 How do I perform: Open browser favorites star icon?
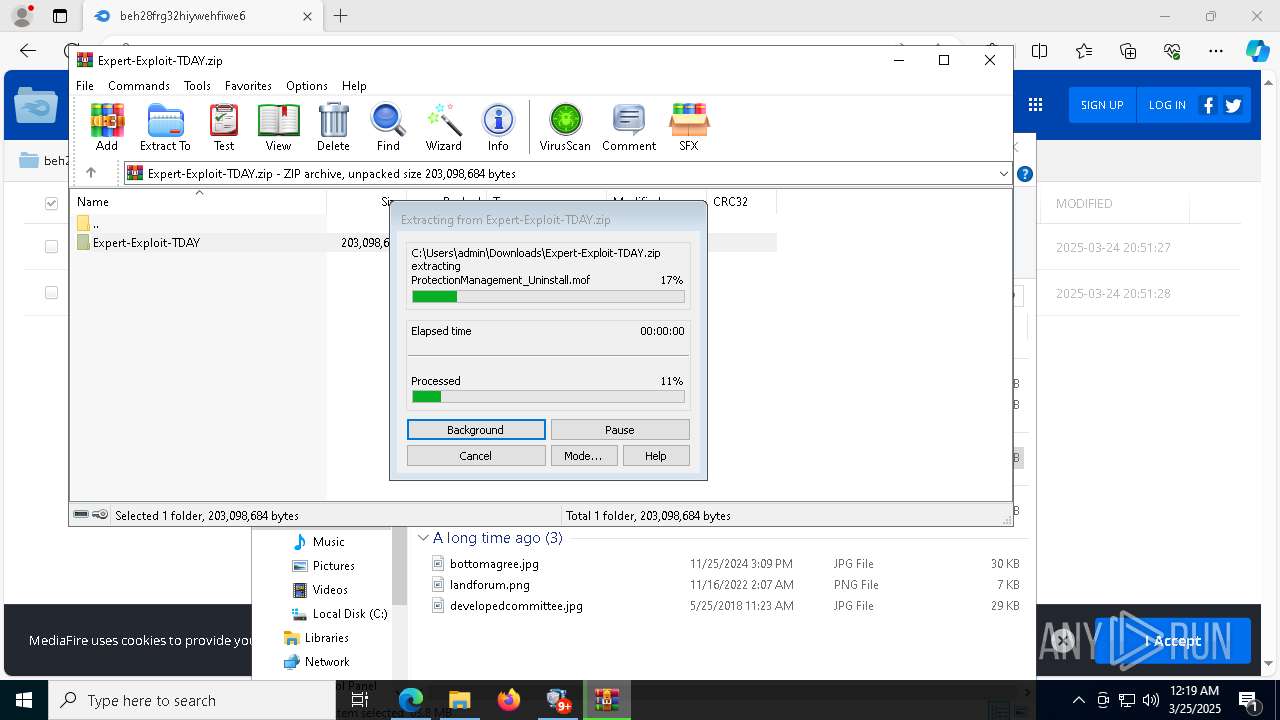(x=1084, y=51)
